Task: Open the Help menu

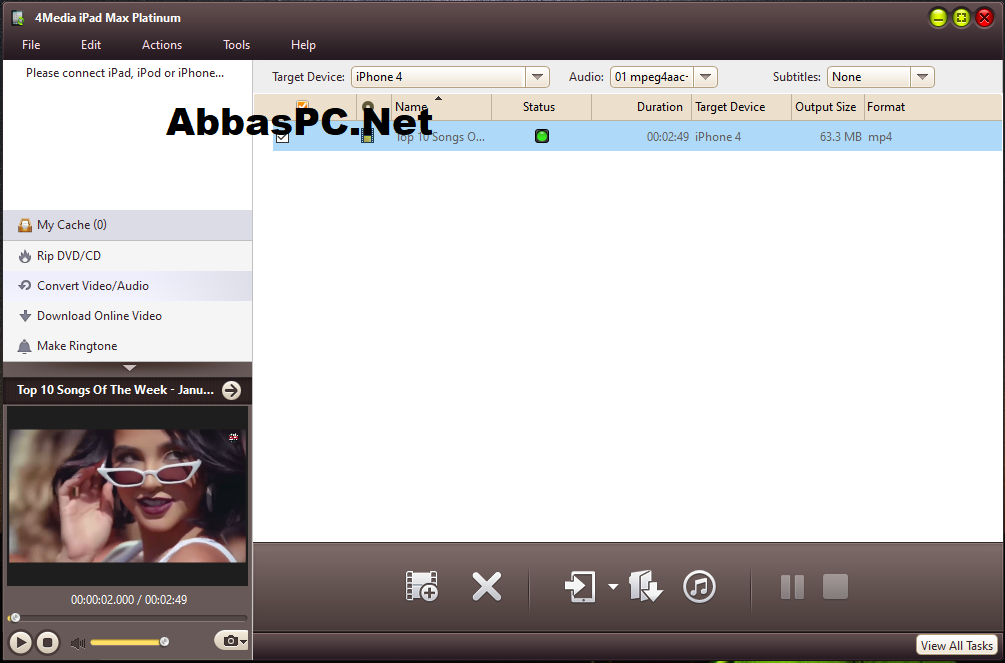Action: (x=303, y=45)
